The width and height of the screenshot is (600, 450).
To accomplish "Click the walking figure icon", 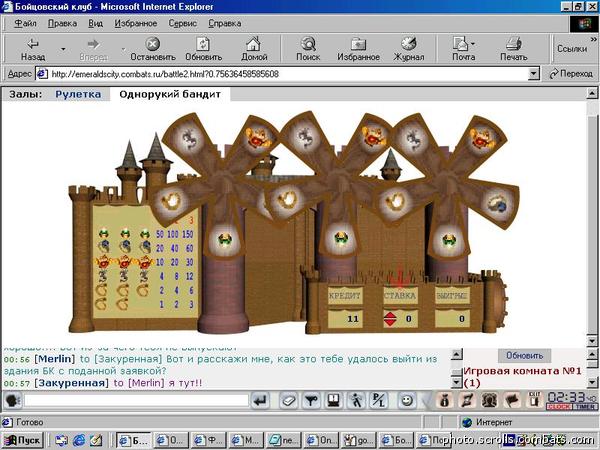I will point(356,401).
